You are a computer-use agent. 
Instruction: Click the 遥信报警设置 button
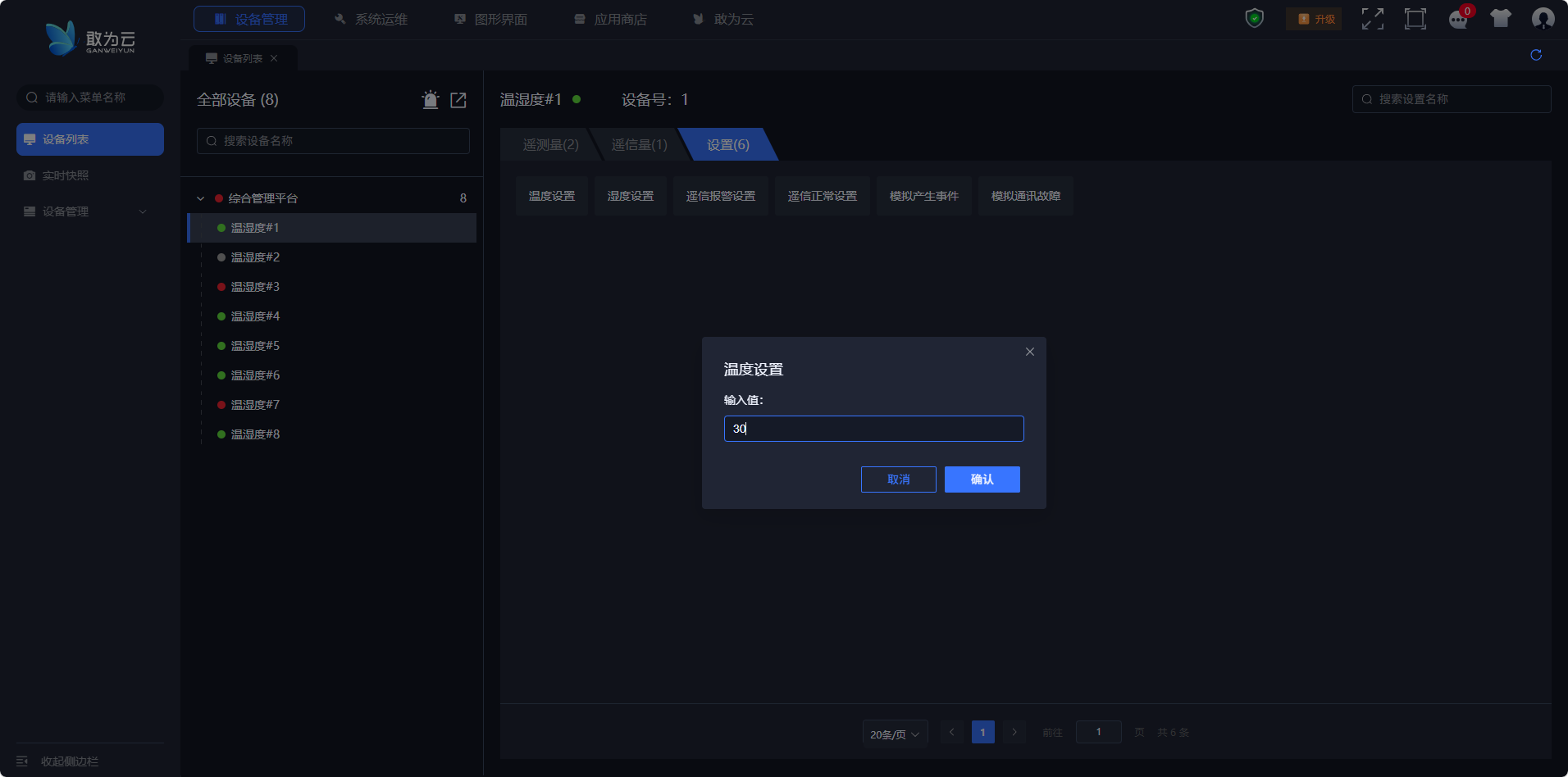(x=721, y=196)
